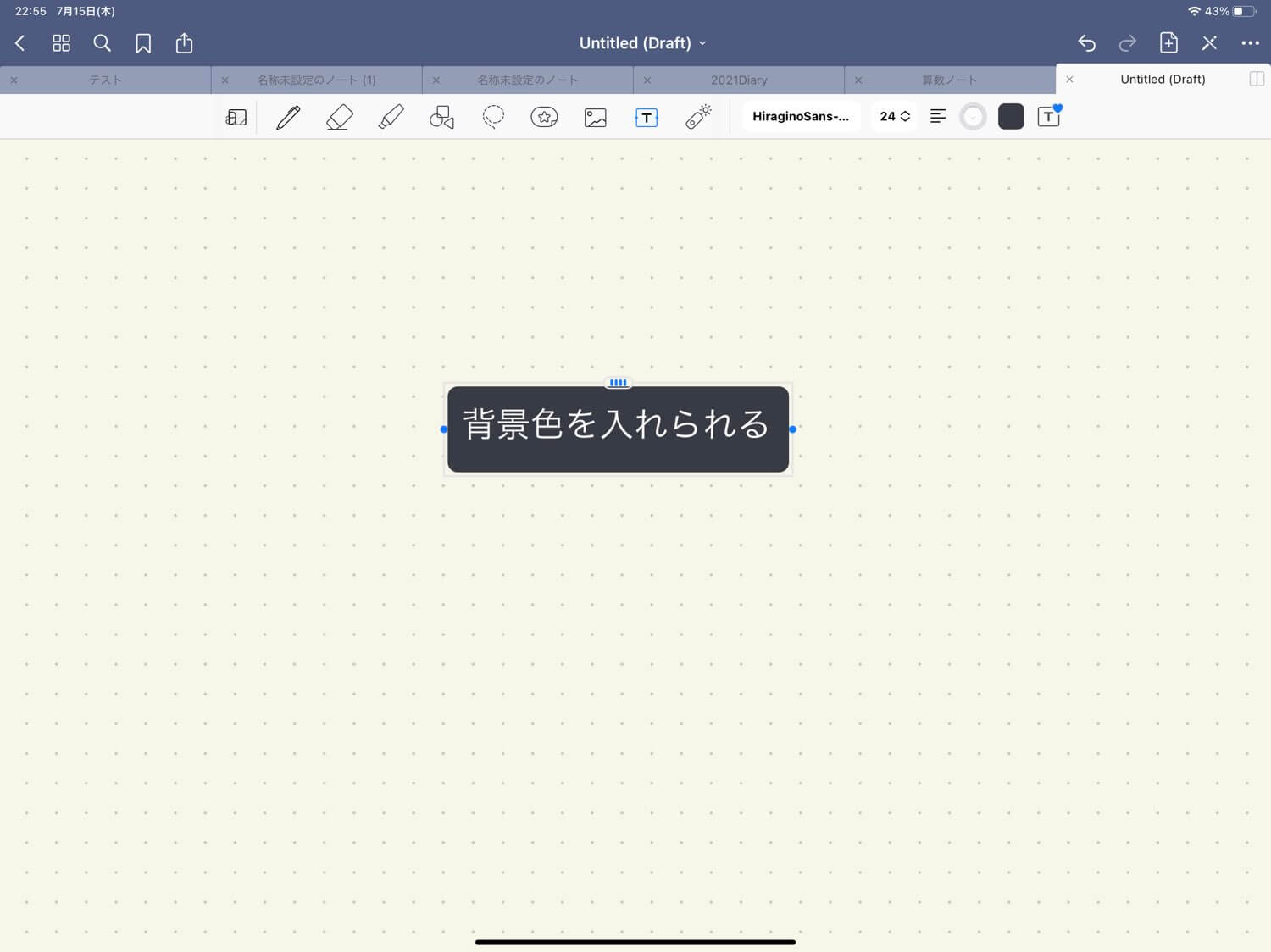Switch to the 2021Diary tab
Viewport: 1271px width, 952px height.
click(739, 80)
